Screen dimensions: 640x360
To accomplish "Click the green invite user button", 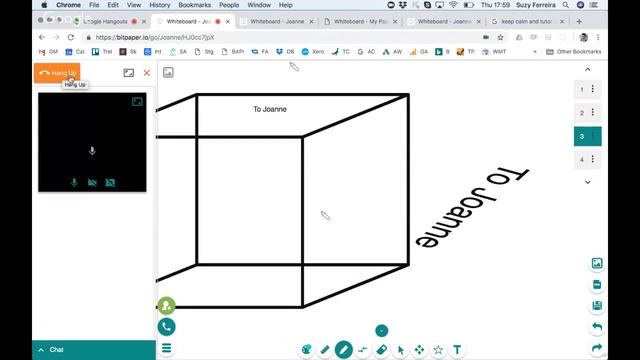I will coord(167,305).
